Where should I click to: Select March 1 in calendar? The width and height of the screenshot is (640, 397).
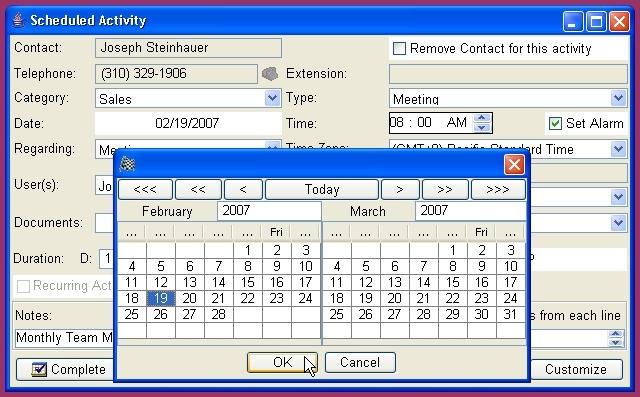pos(453,250)
